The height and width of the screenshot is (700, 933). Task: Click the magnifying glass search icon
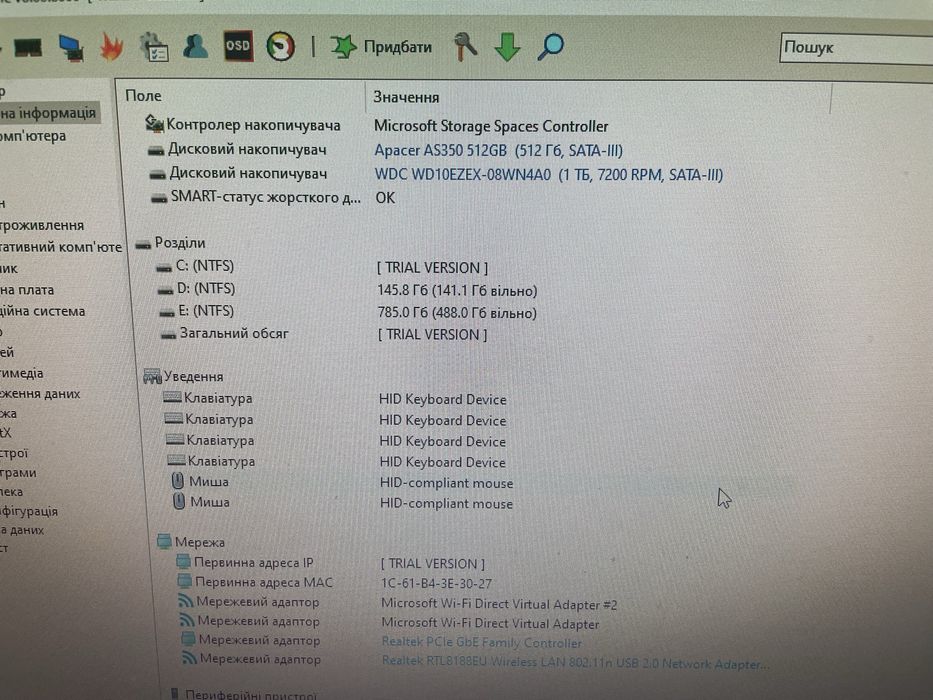[x=550, y=47]
